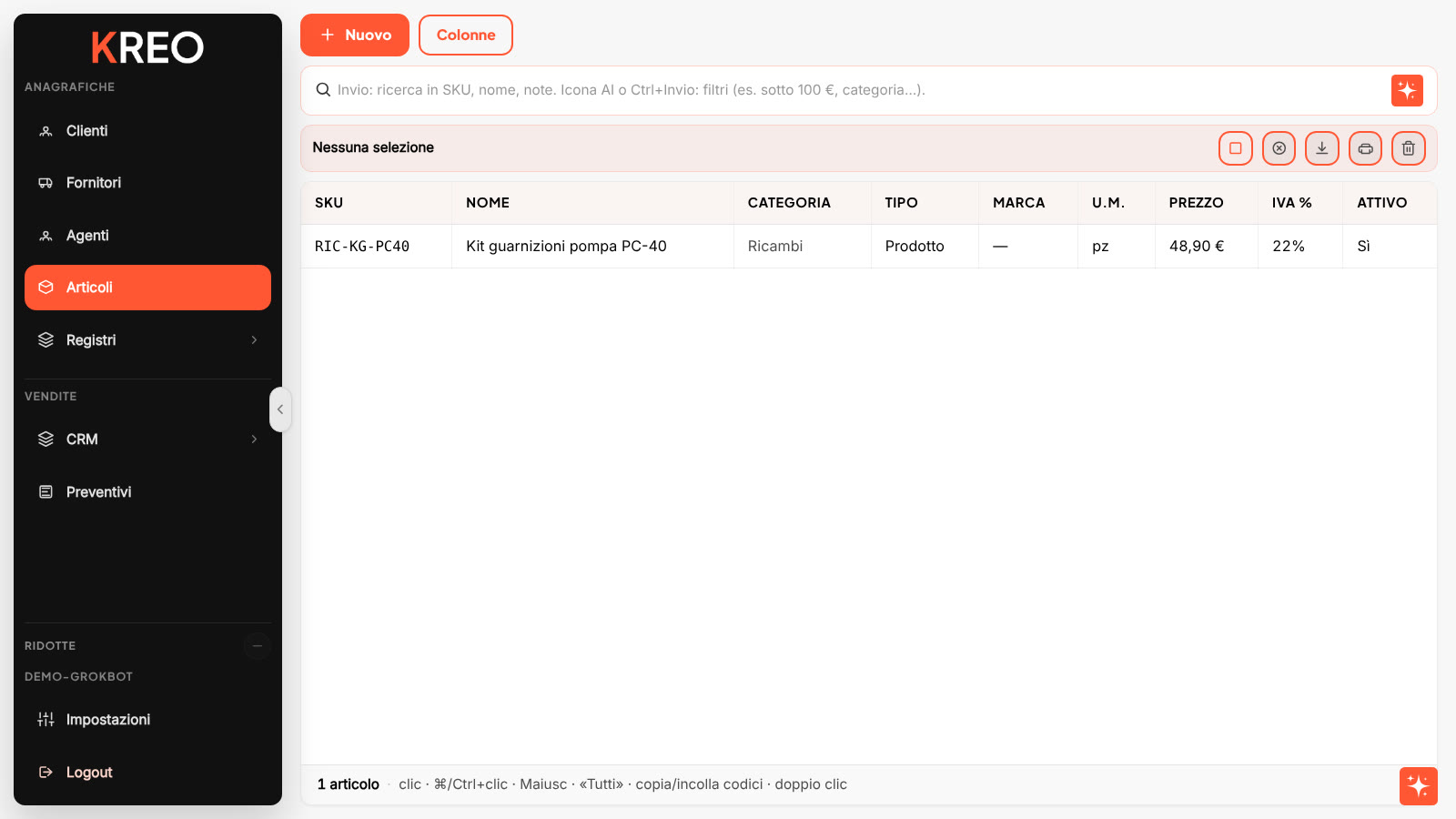Collapse the sidebar with the arrow handle
The height and width of the screenshot is (819, 1456).
[x=280, y=409]
